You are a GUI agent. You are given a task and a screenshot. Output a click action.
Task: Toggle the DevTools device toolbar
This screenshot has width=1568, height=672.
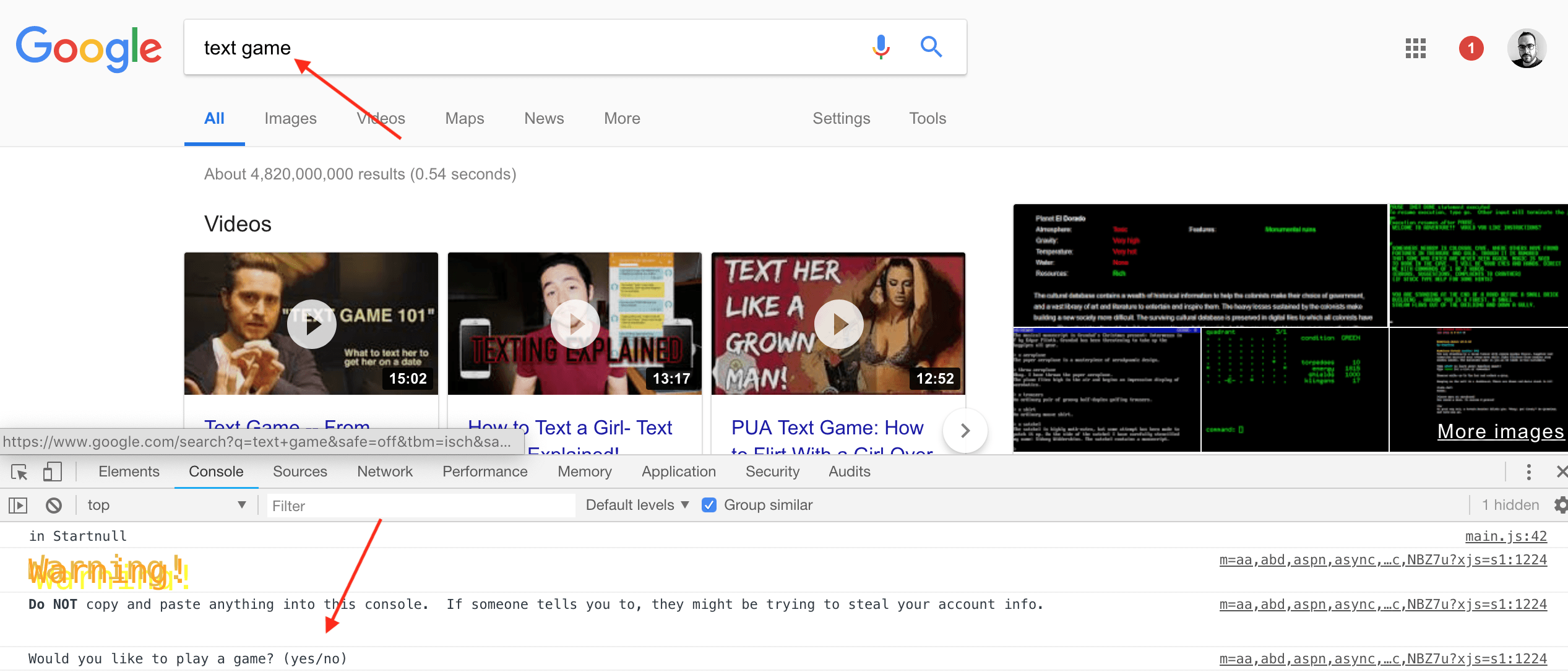53,472
